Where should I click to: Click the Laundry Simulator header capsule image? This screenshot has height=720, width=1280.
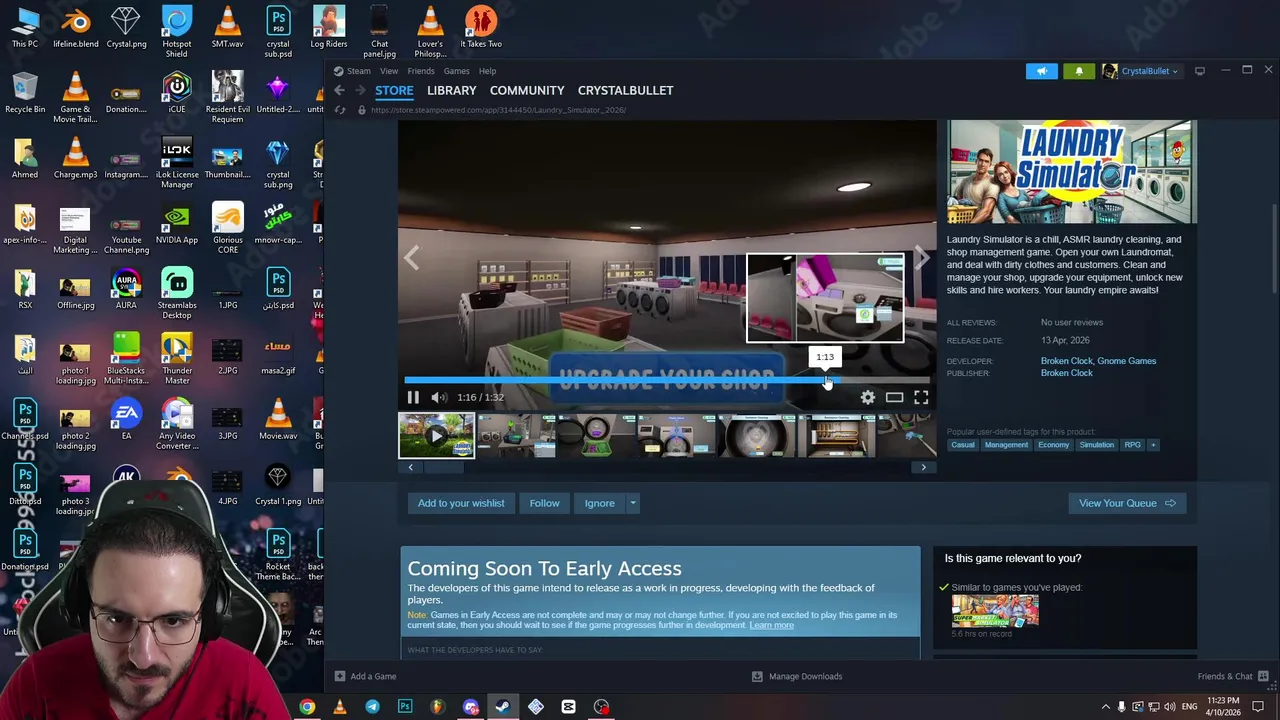(x=1072, y=172)
